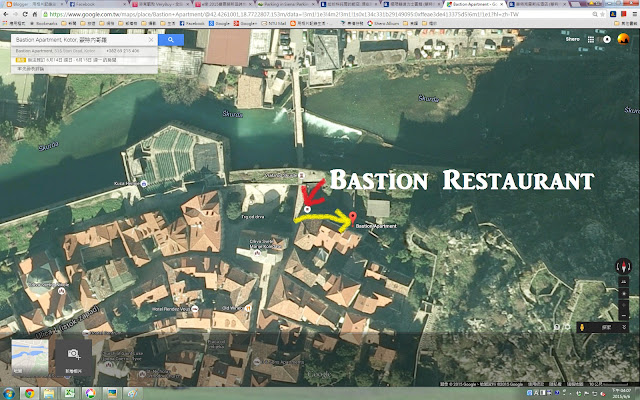
Task: Click the Old Winery restaurant marker
Action: [248, 308]
